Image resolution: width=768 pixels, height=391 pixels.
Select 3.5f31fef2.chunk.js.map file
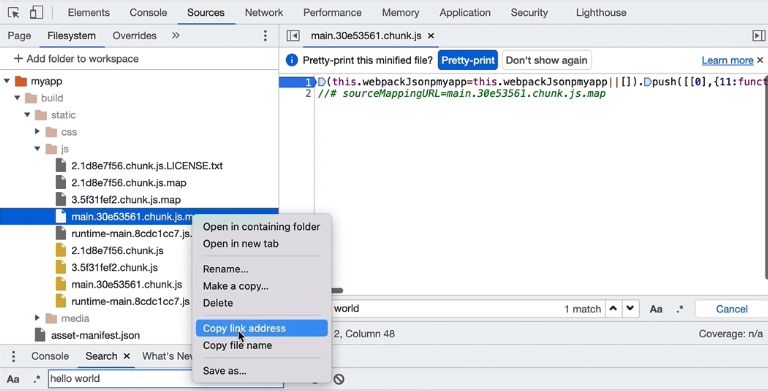click(x=126, y=200)
